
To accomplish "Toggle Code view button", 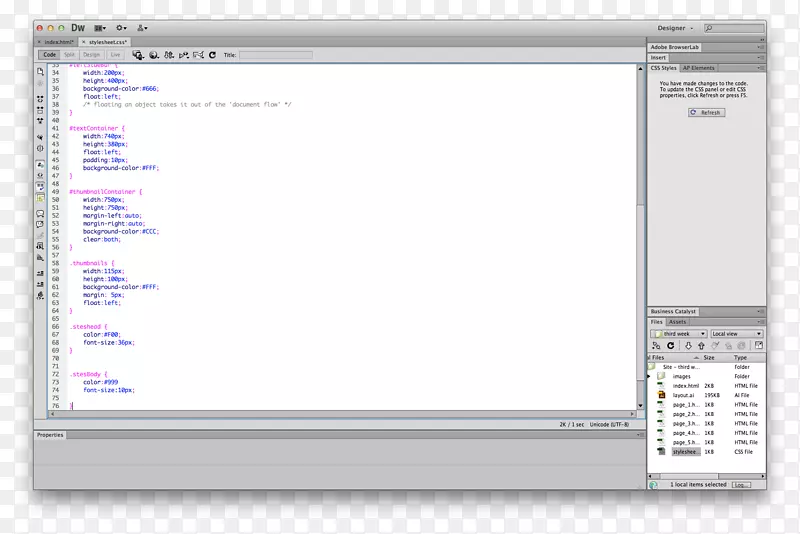I will tap(49, 55).
